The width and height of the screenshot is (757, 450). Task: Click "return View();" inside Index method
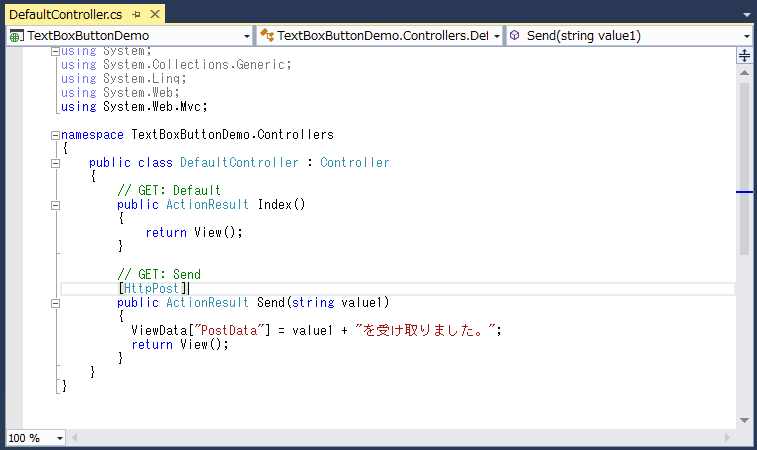[194, 232]
